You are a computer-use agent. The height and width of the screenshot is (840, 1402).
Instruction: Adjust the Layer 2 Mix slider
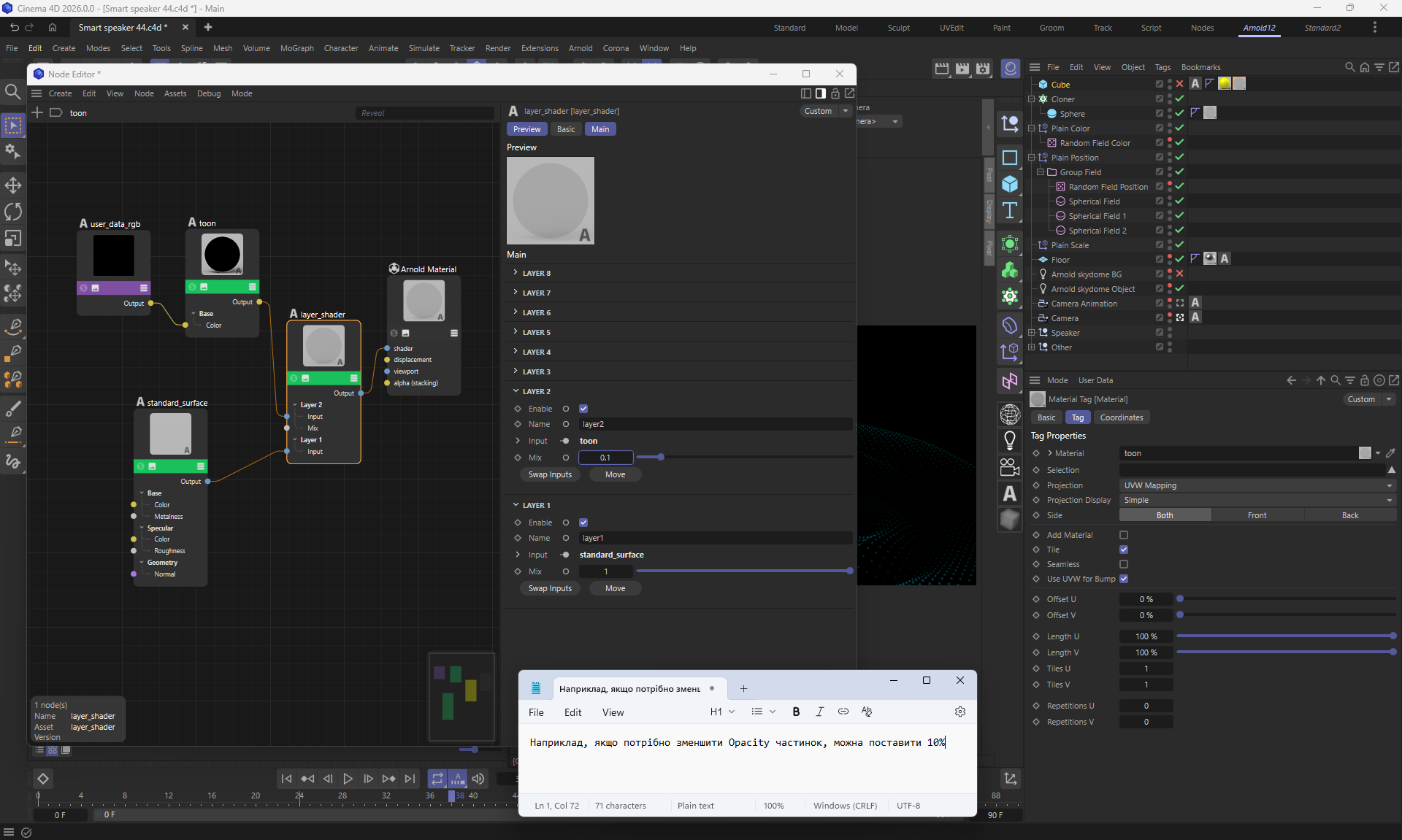[x=661, y=458]
